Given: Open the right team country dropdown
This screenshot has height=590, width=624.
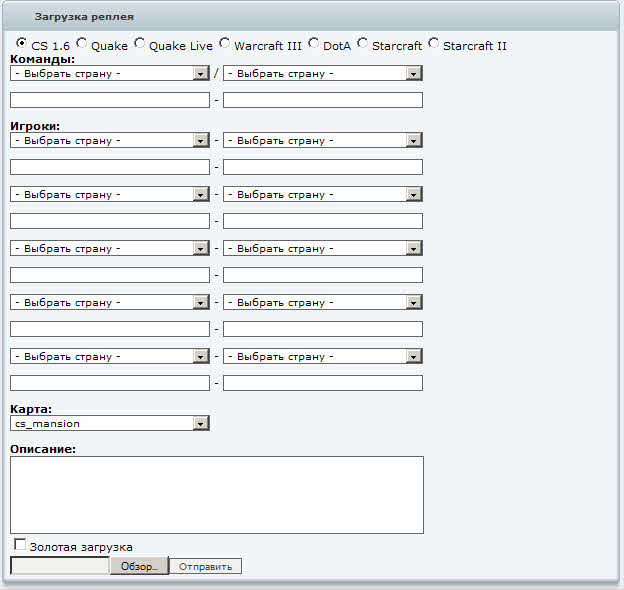Looking at the screenshot, I should (x=322, y=73).
